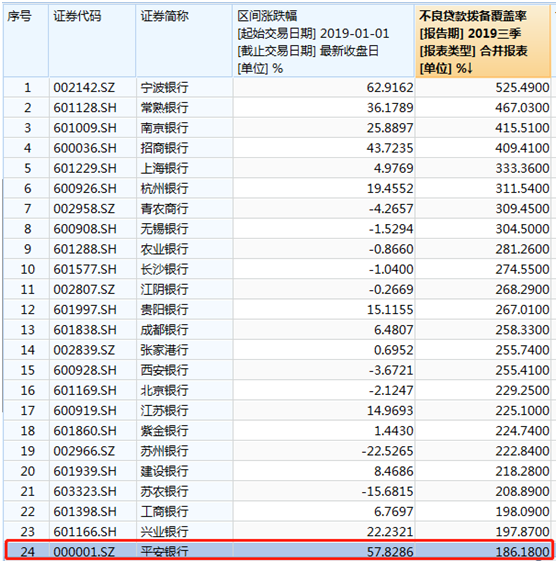This screenshot has width=558, height=563.
Task: Select the 建设银行 name cell
Action: 164,471
